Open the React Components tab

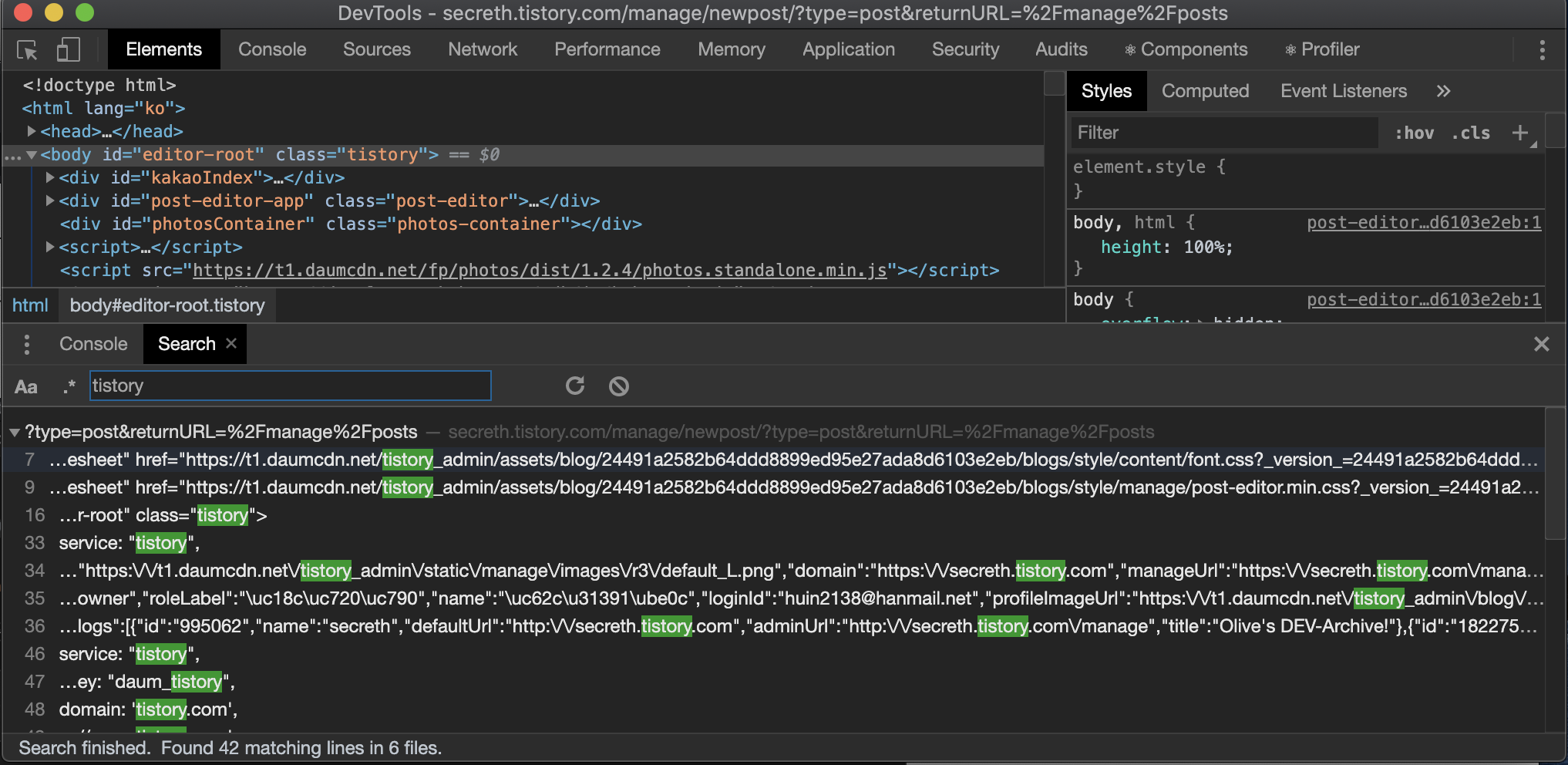[1186, 49]
